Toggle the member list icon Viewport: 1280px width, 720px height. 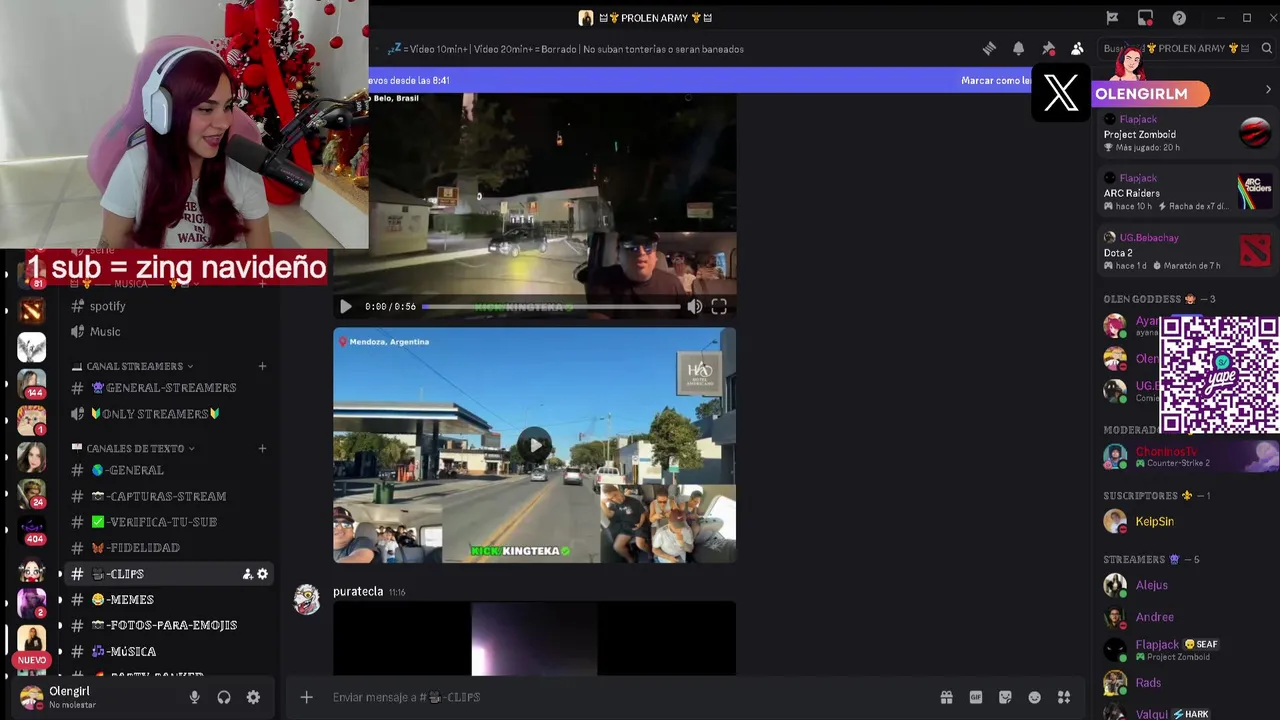tap(1077, 49)
